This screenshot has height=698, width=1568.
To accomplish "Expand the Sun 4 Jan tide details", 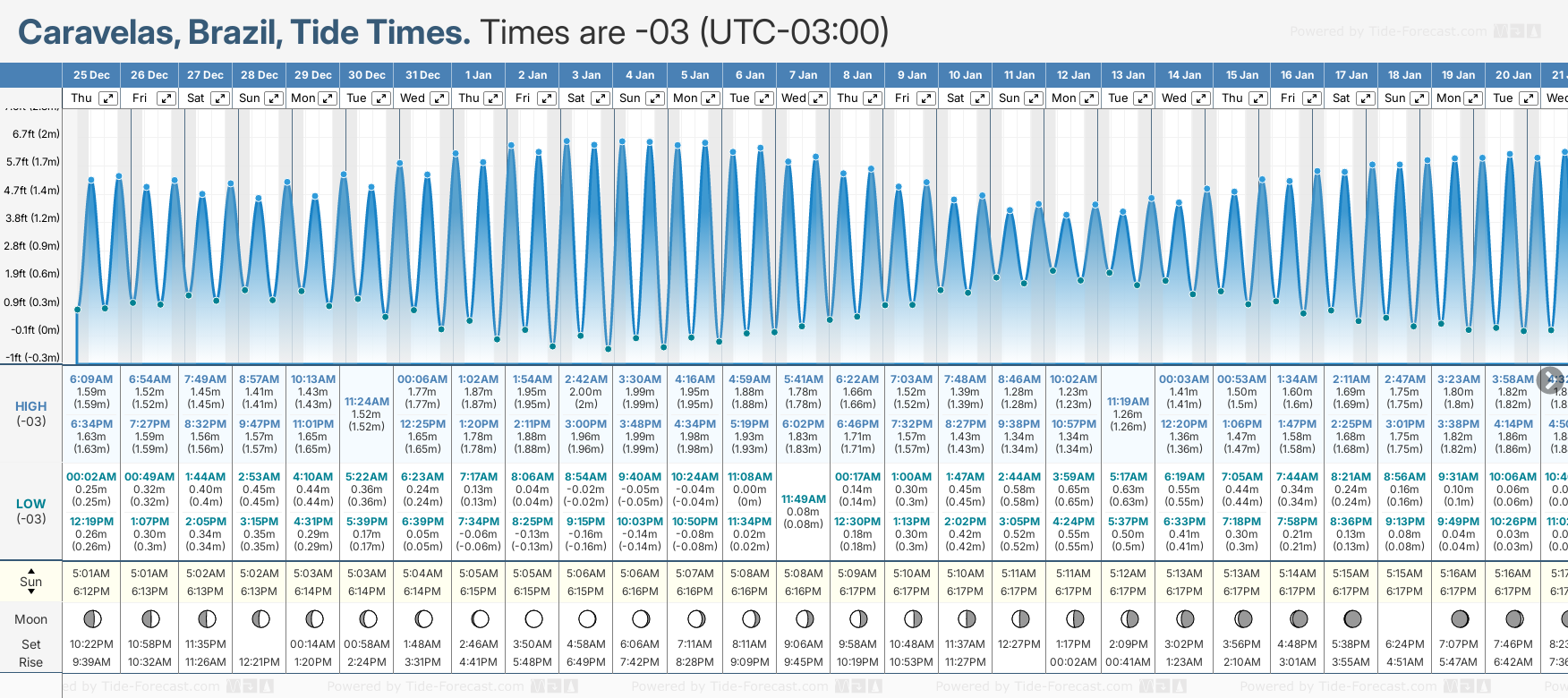I will pyautogui.click(x=655, y=98).
